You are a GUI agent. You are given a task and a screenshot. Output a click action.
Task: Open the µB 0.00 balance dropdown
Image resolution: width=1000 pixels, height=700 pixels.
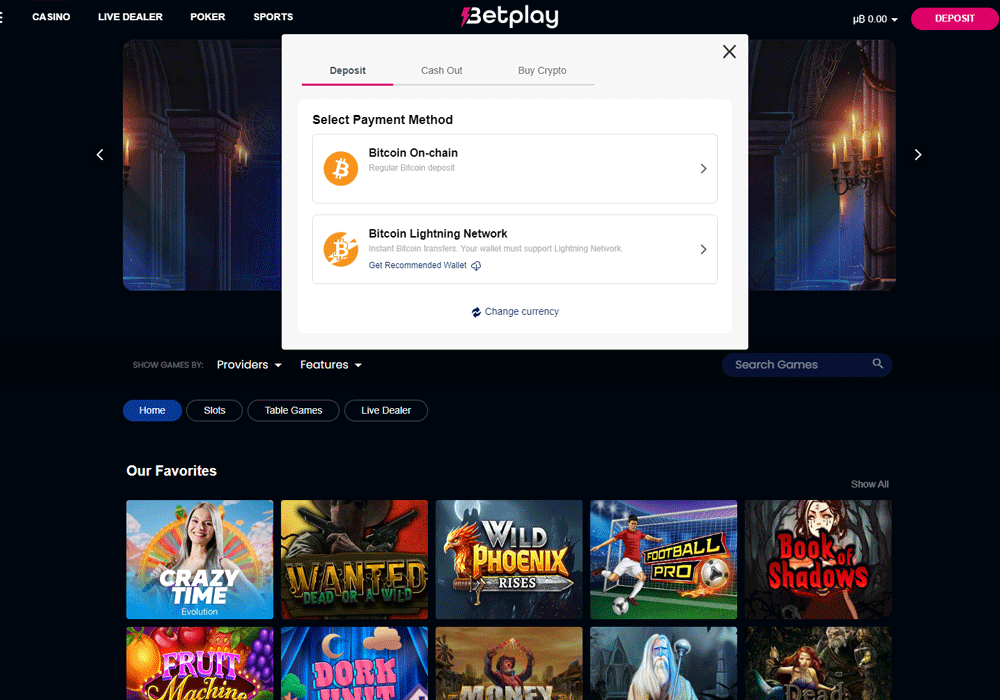point(875,19)
